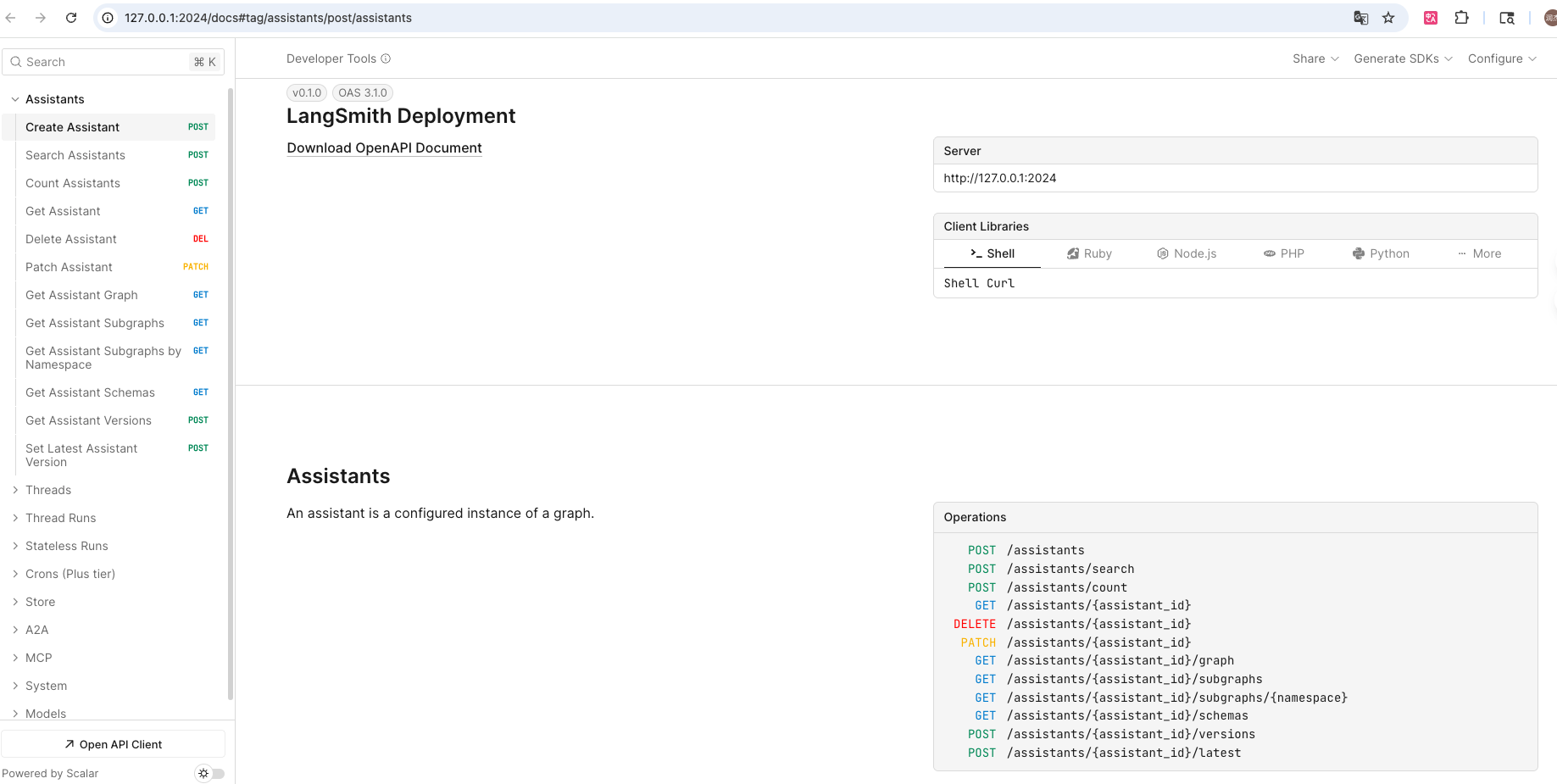Open Delete Assistant in the sidebar
Screen dimensions: 1557x784
[x=109, y=239]
